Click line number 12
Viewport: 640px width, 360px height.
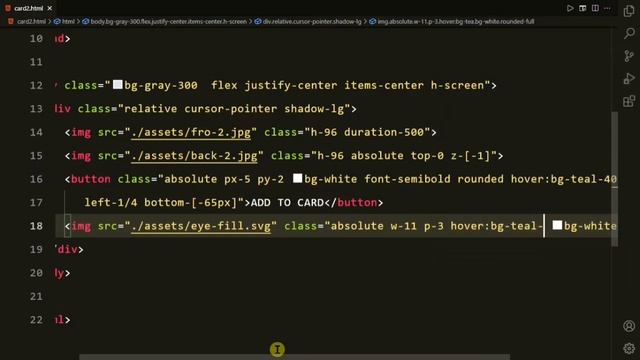(36, 85)
